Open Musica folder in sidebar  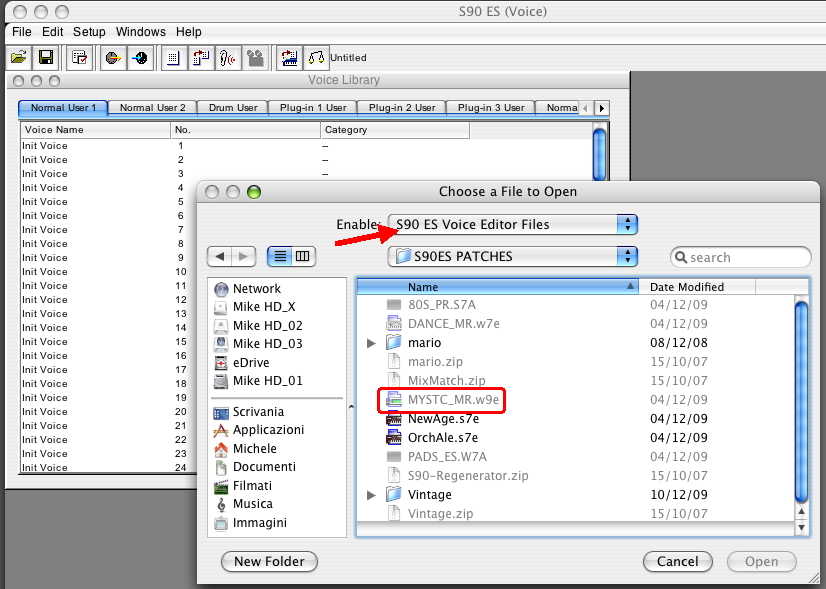[x=243, y=504]
